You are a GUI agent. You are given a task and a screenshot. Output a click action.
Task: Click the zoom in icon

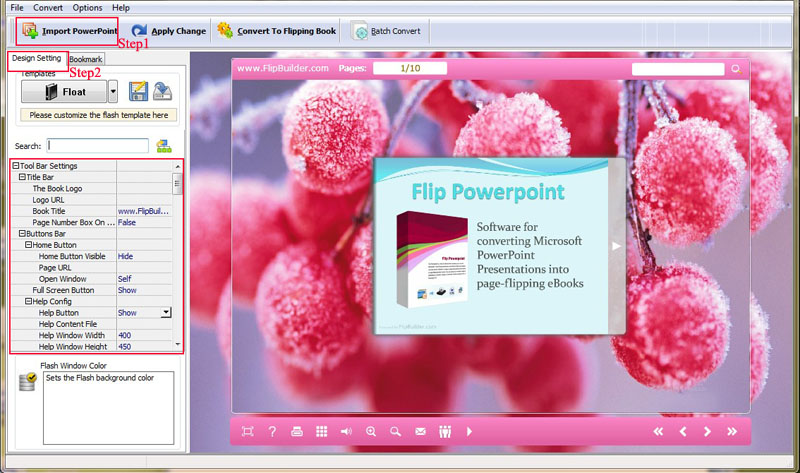pyautogui.click(x=371, y=432)
